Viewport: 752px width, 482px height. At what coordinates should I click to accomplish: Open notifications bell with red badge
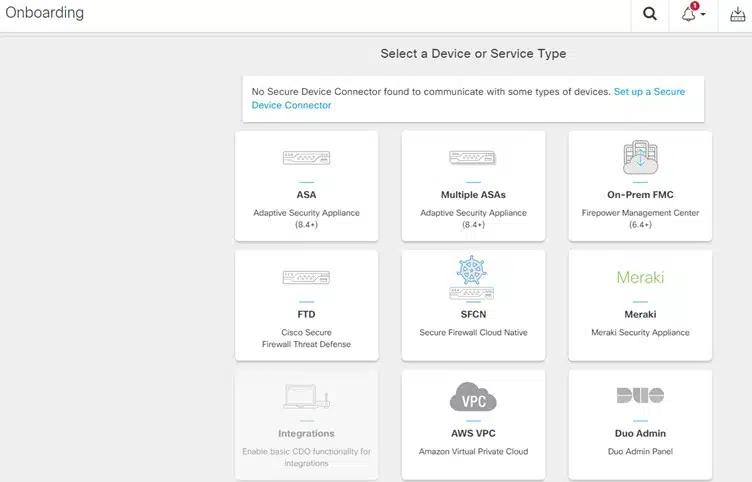tap(689, 12)
